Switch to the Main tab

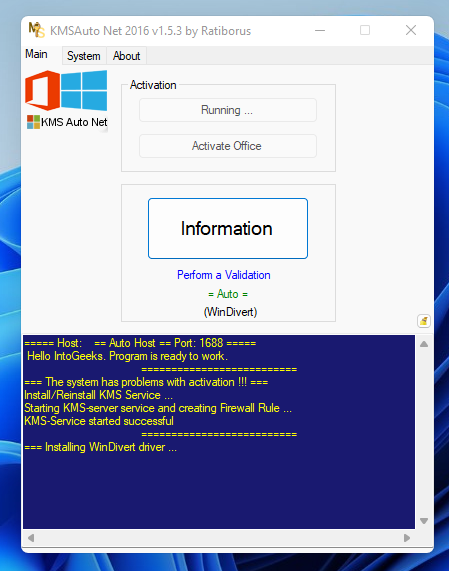(x=36, y=54)
